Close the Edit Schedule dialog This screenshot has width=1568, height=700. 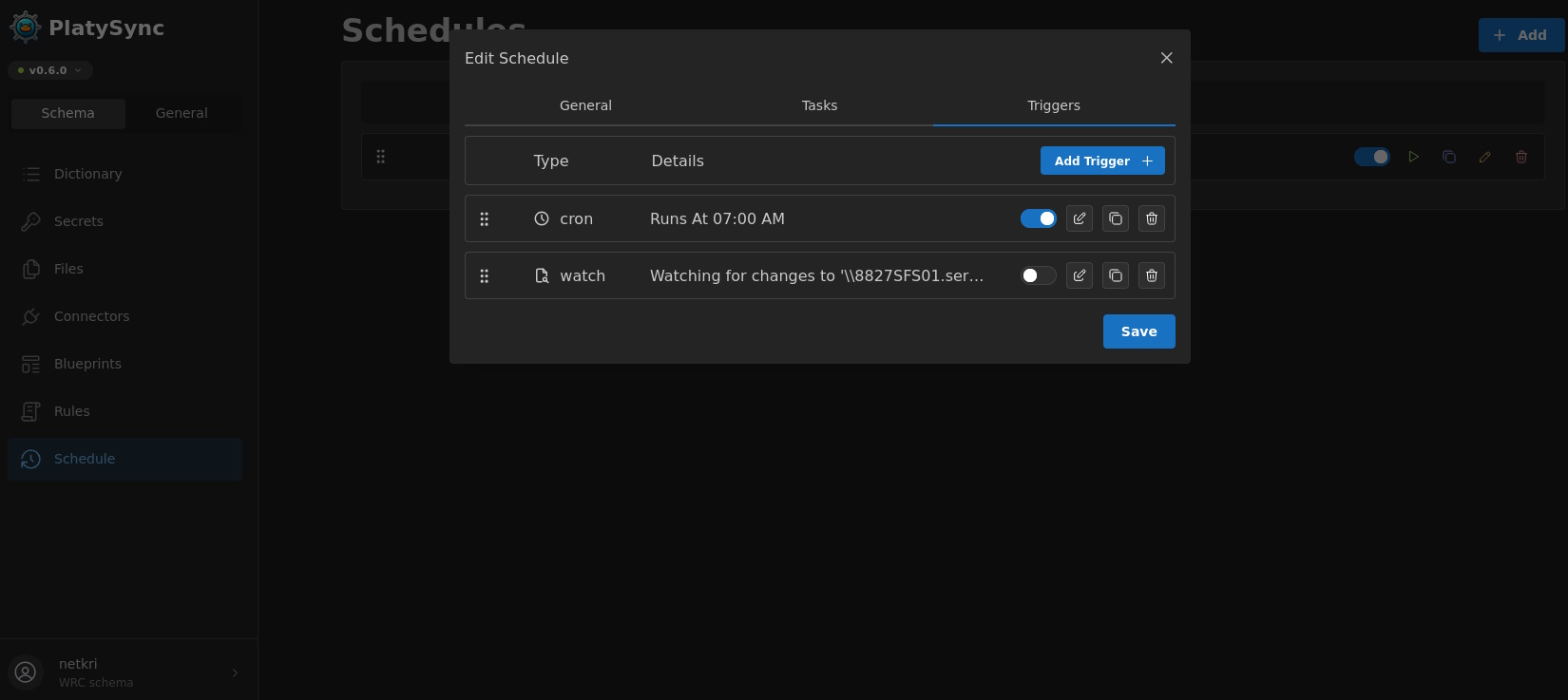pos(1167,58)
